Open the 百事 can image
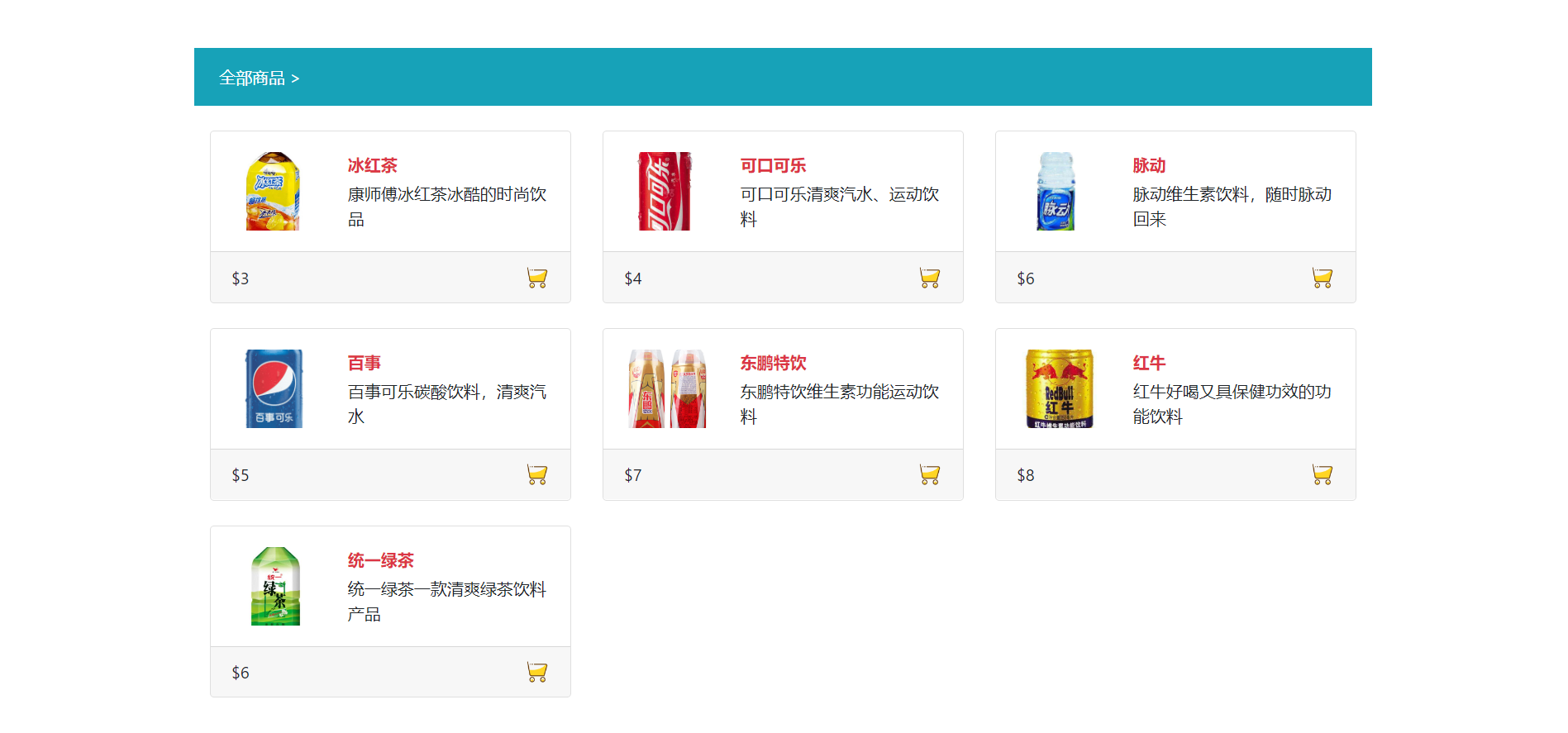 (274, 388)
